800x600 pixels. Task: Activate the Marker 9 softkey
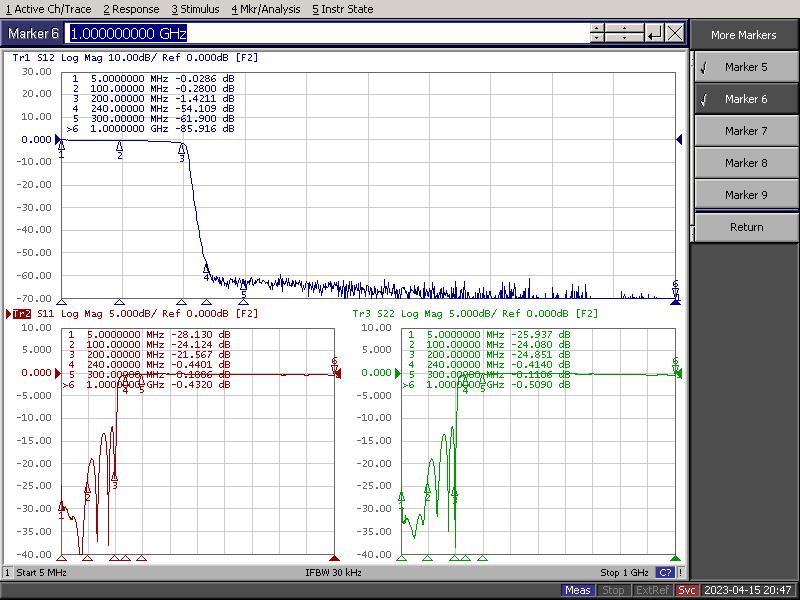pyautogui.click(x=745, y=195)
